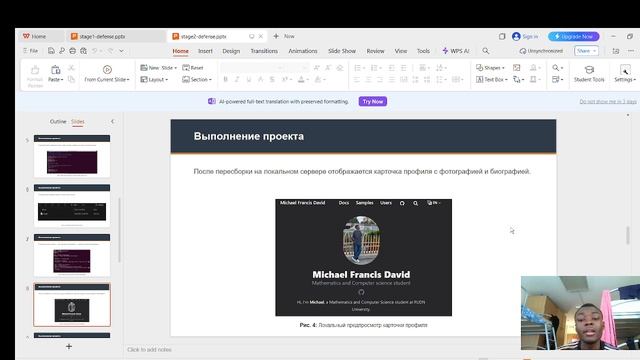Image resolution: width=640 pixels, height=360 pixels.
Task: Click 'Do not show me in 3 days' link
Action: coord(608,101)
